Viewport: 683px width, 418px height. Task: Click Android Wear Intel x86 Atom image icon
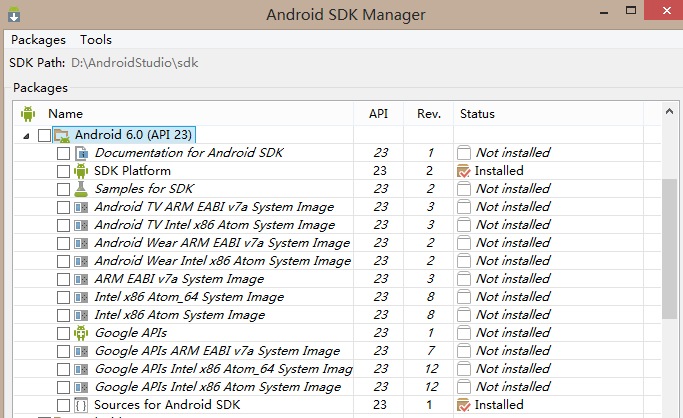point(81,261)
